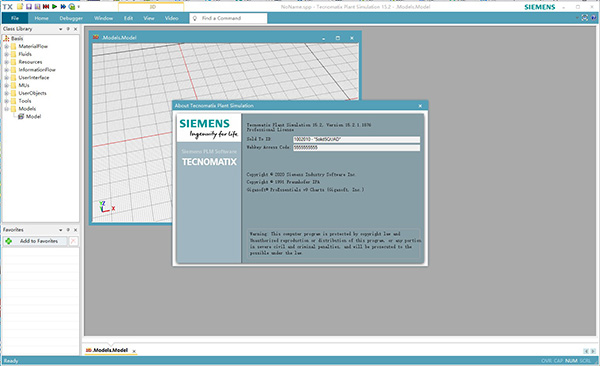Expand the Fluids folder
Screen dimensions: 600x366
point(6,54)
